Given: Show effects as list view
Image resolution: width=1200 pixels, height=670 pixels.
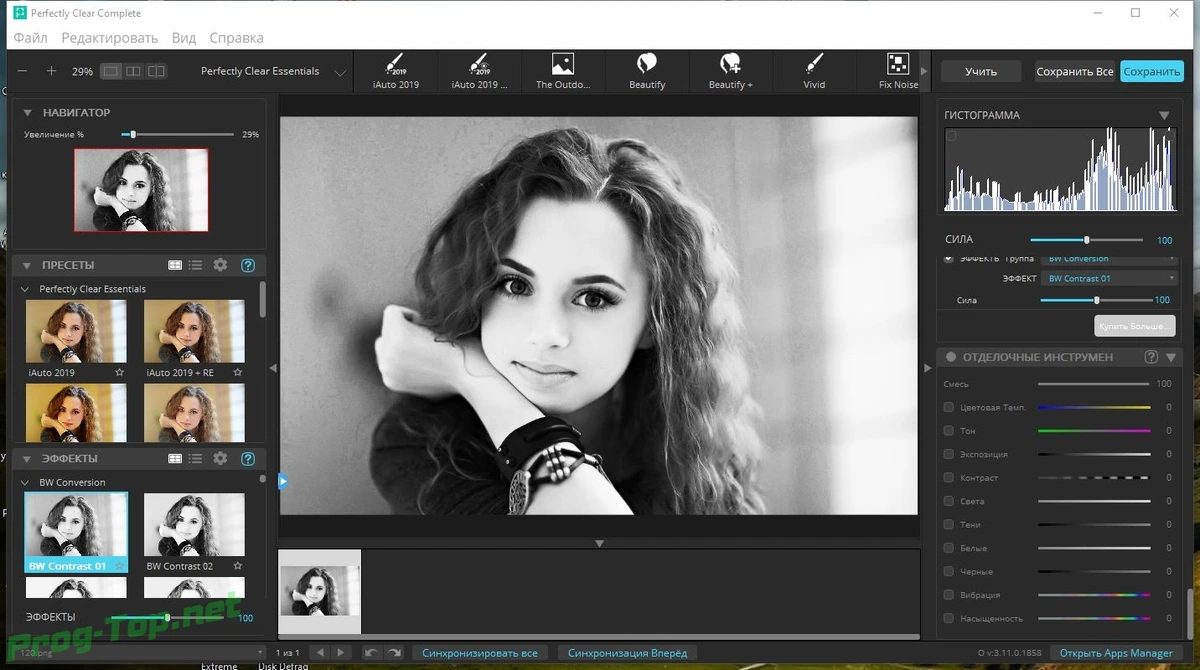Looking at the screenshot, I should pyautogui.click(x=195, y=458).
